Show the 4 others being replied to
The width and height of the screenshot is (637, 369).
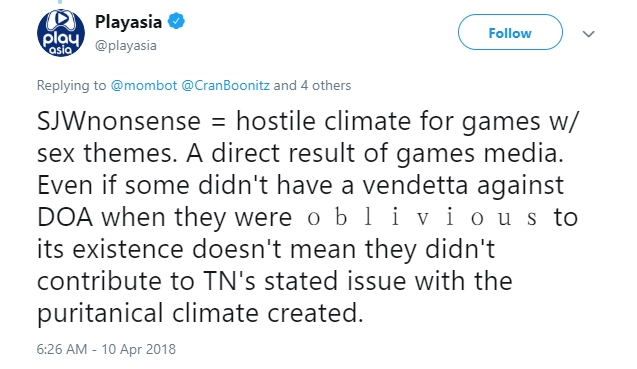coord(326,86)
